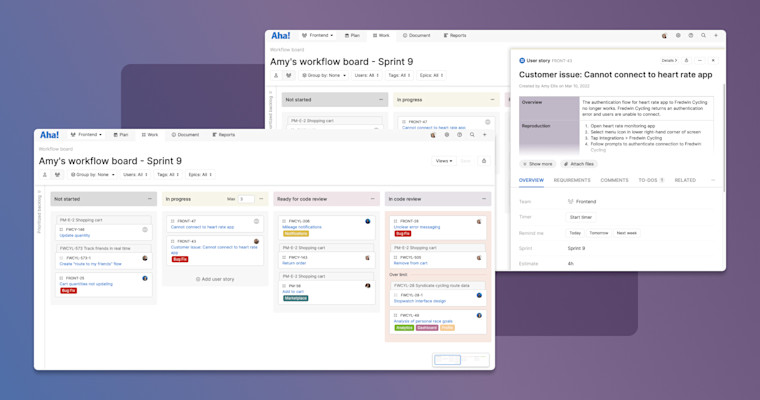Edit Max limit field in In progress column

tap(246, 199)
